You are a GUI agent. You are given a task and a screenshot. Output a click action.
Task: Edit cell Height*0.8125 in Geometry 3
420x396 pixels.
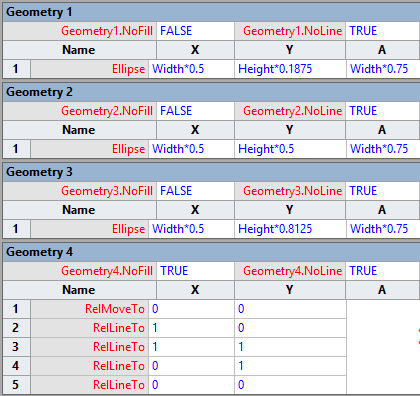[x=290, y=229]
